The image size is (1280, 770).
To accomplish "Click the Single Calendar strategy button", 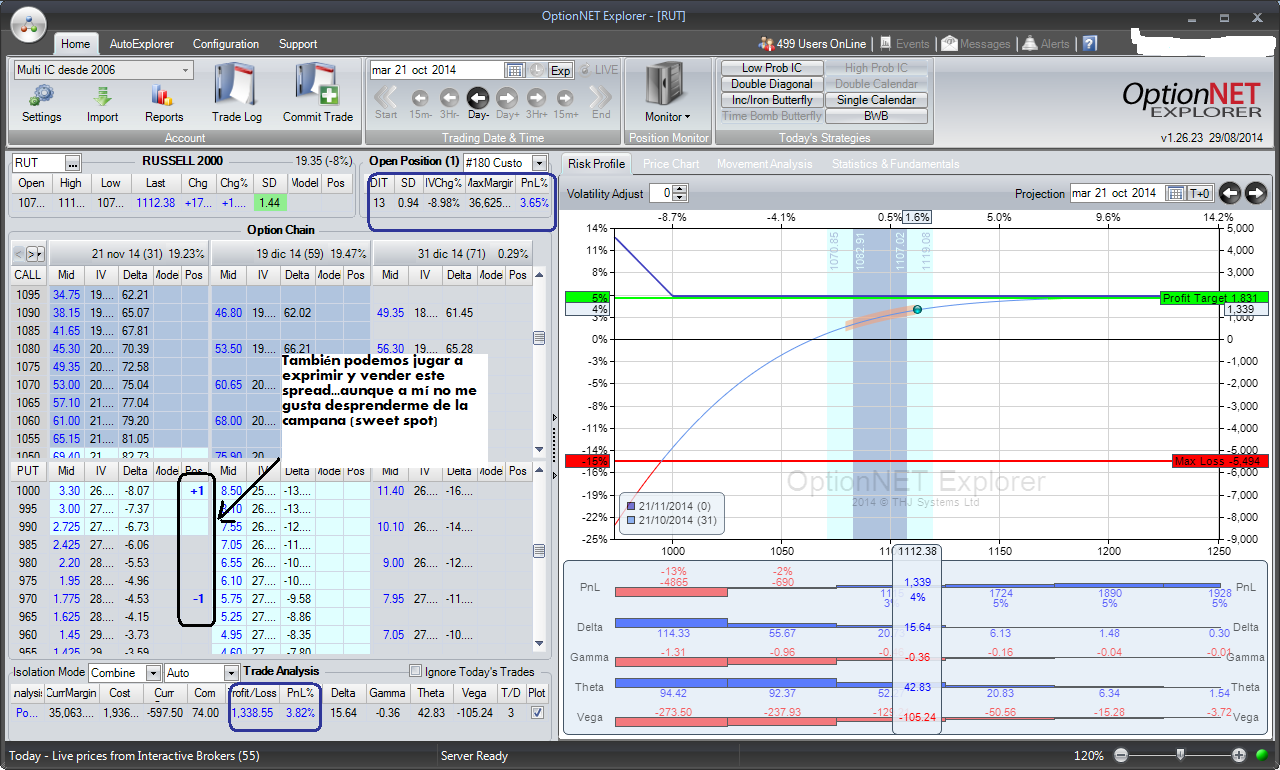I will (876, 100).
